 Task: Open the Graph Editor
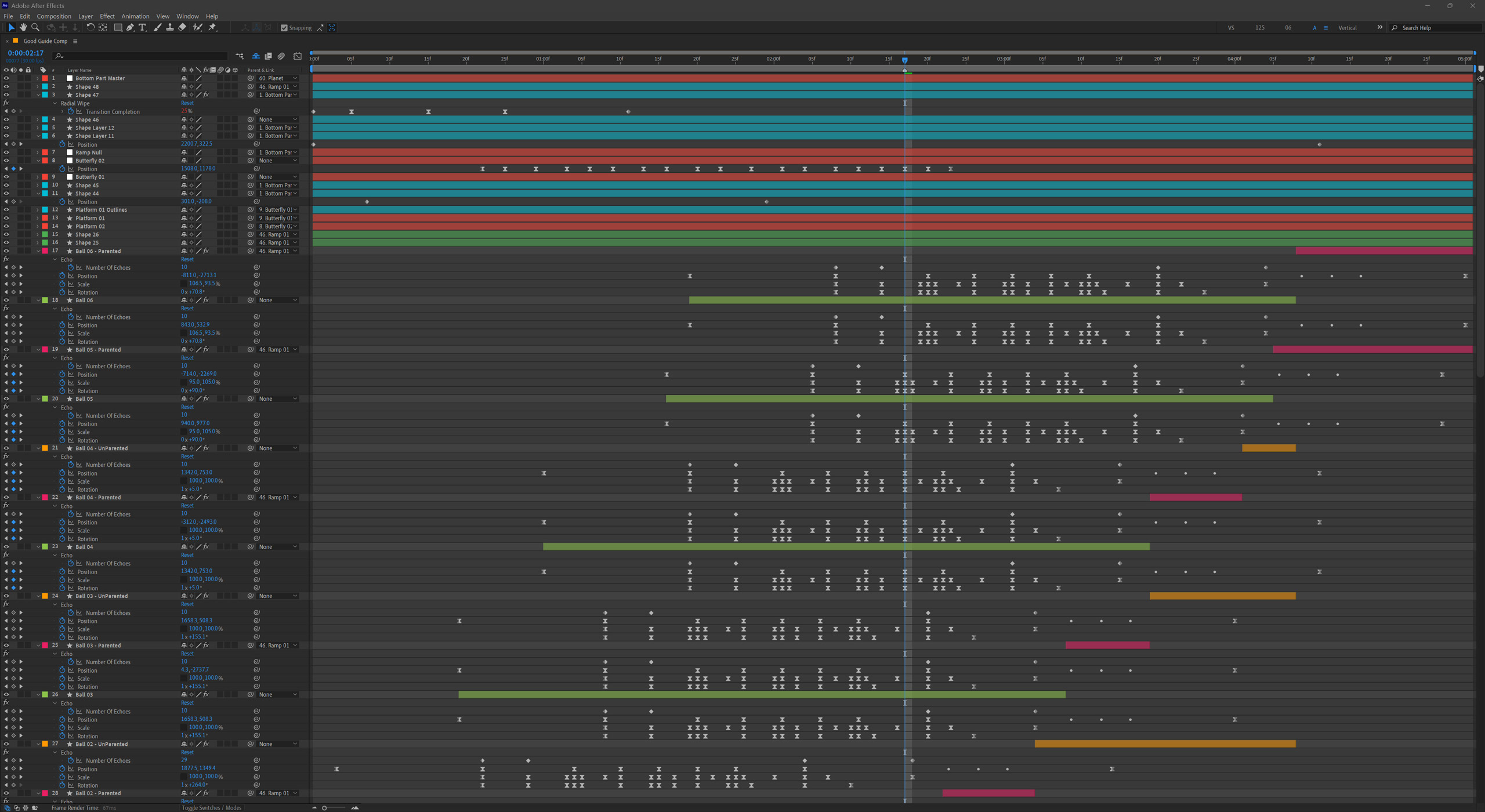coord(298,56)
